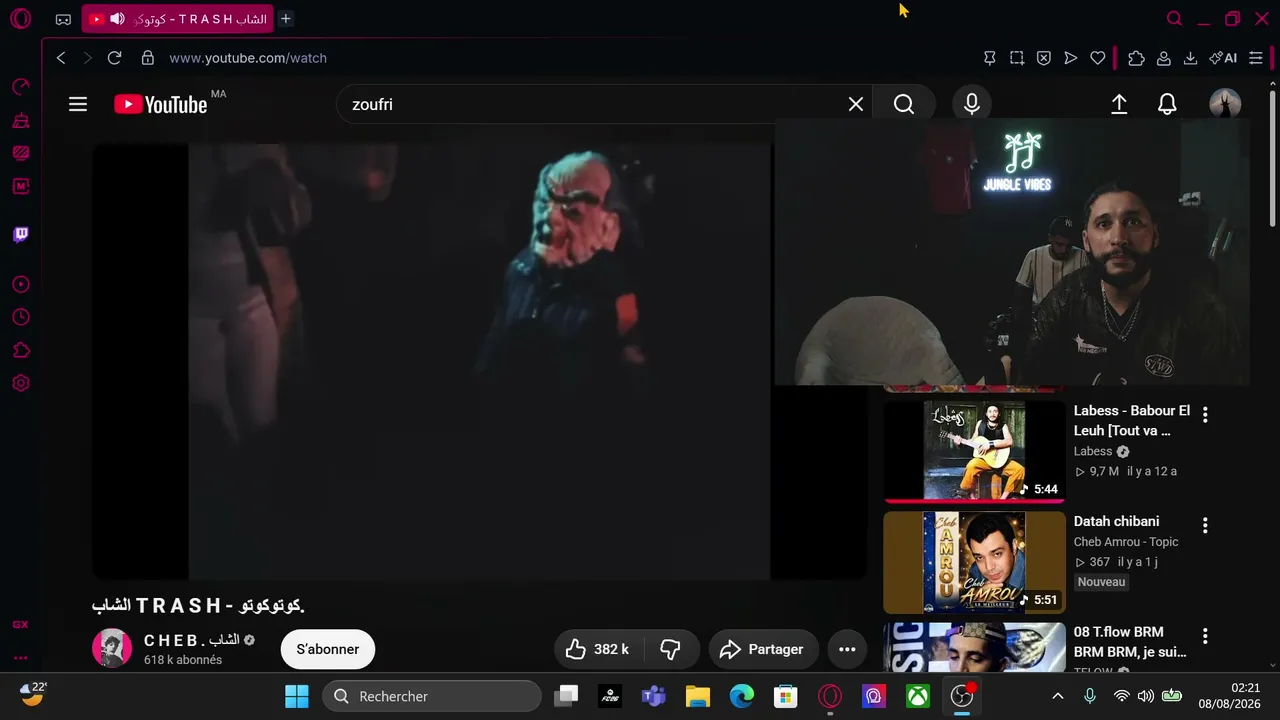Clear the YouTube search query
The height and width of the screenshot is (720, 1280).
point(856,104)
